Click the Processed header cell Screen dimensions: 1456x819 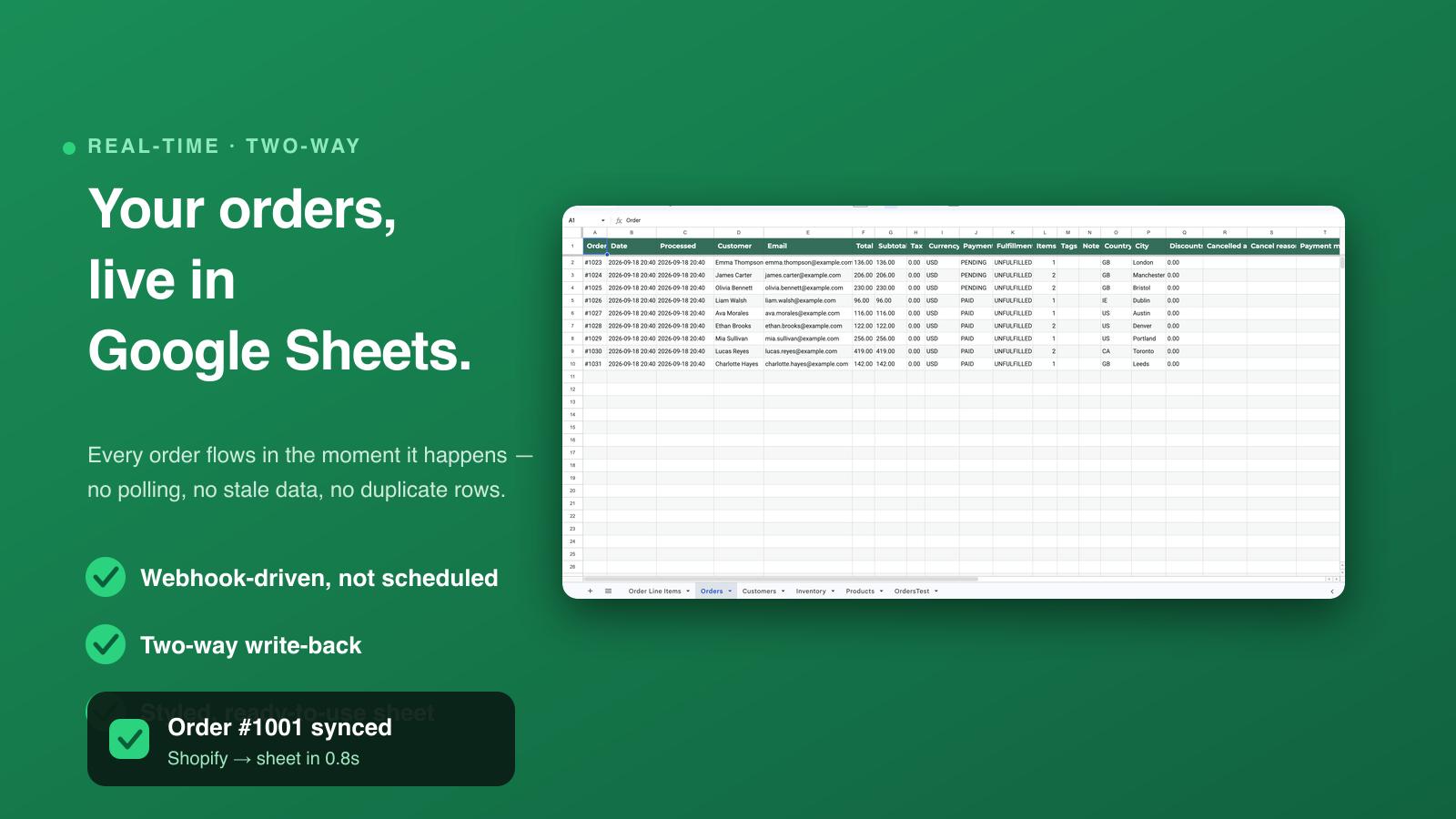pyautogui.click(x=684, y=246)
